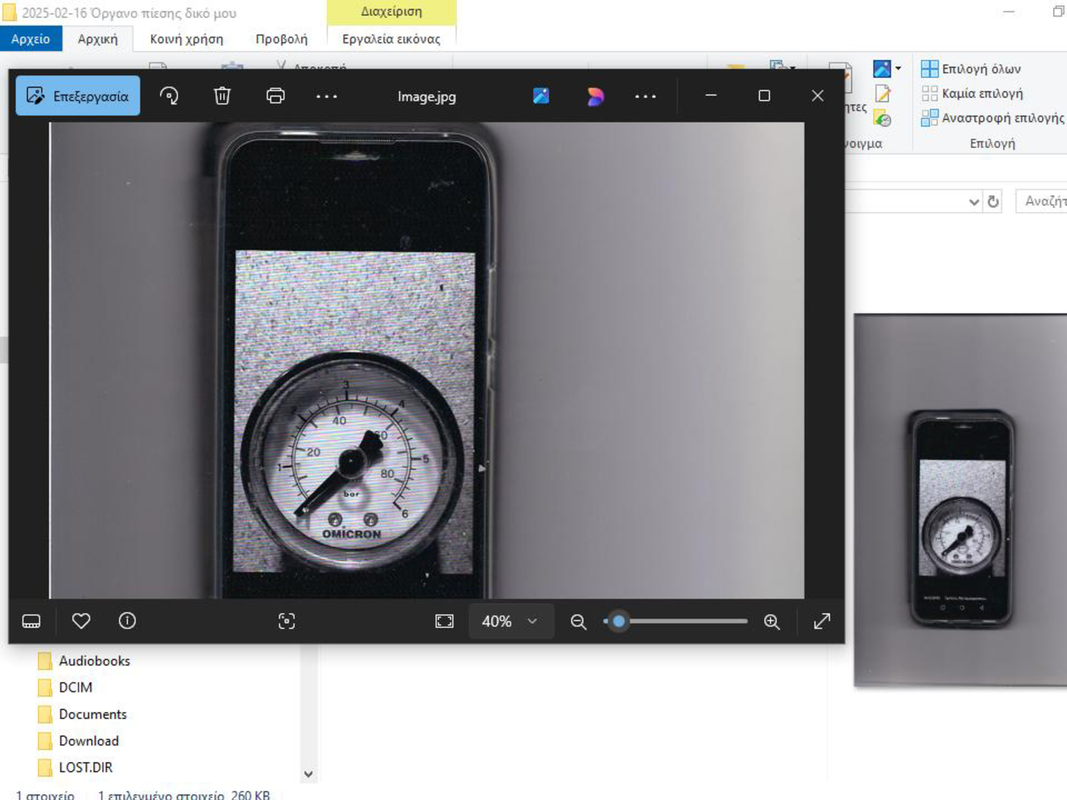Click the Image.jpg title in Photos
This screenshot has height=800, width=1067.
[427, 96]
